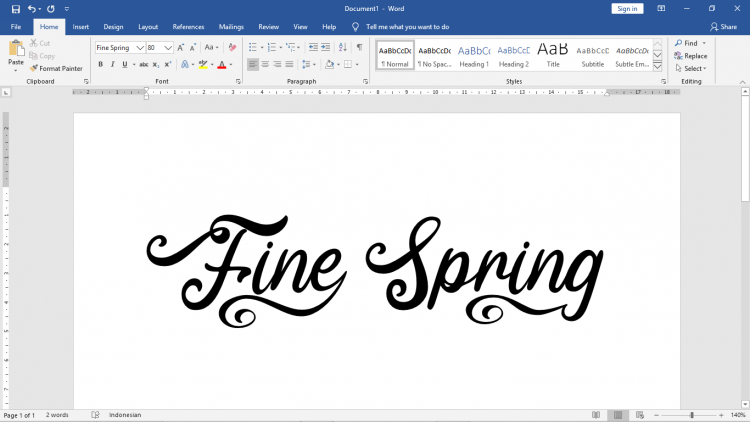Open Customize Quick Access Toolbar arrow
The height and width of the screenshot is (422, 750).
point(66,9)
